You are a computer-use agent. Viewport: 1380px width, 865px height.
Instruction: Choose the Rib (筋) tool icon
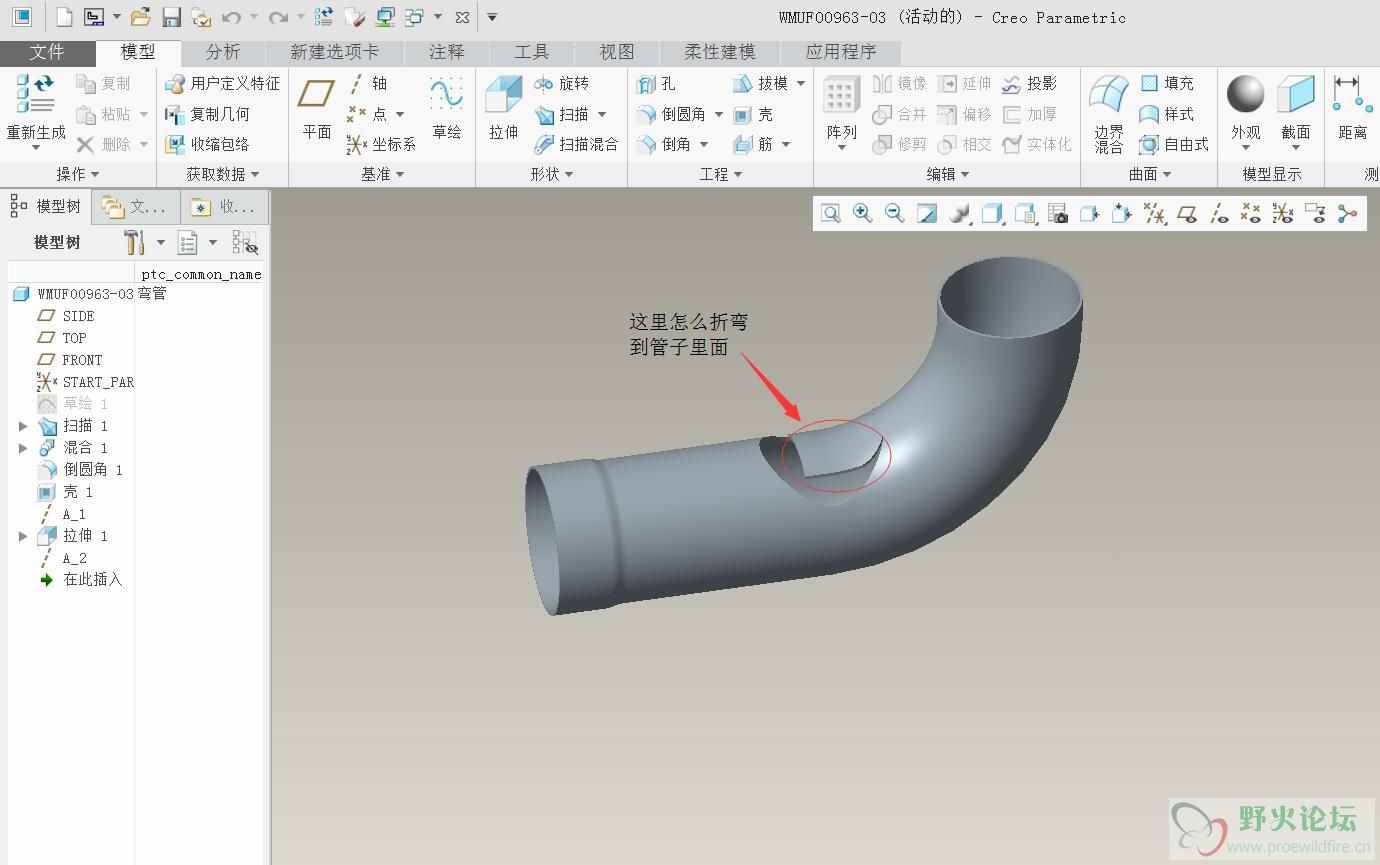[x=742, y=144]
